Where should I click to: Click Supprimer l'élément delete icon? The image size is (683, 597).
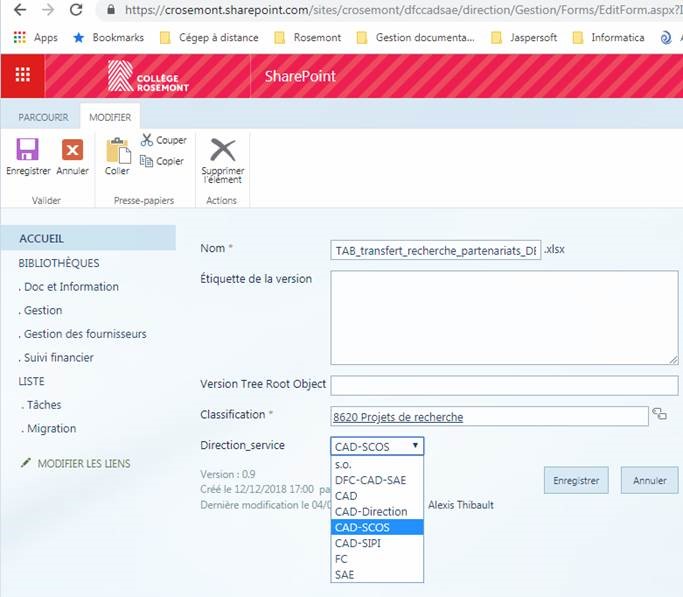222,151
